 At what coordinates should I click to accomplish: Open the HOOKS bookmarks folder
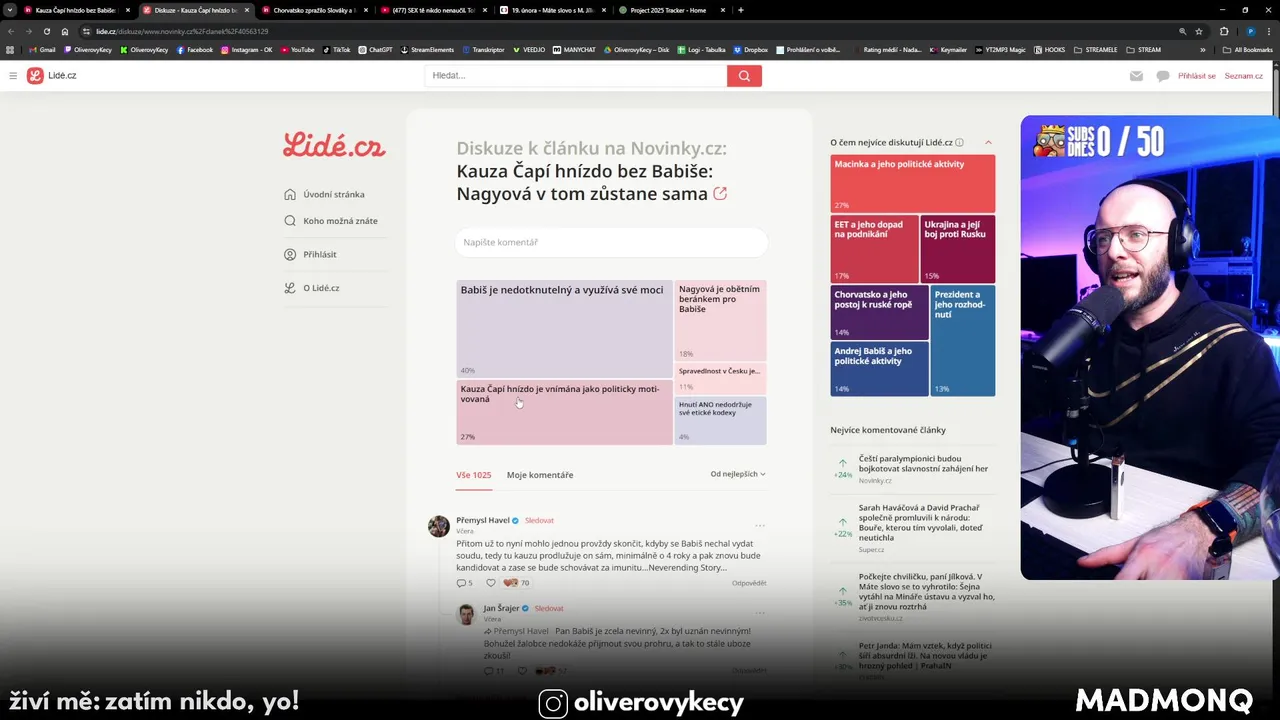click(x=1049, y=49)
